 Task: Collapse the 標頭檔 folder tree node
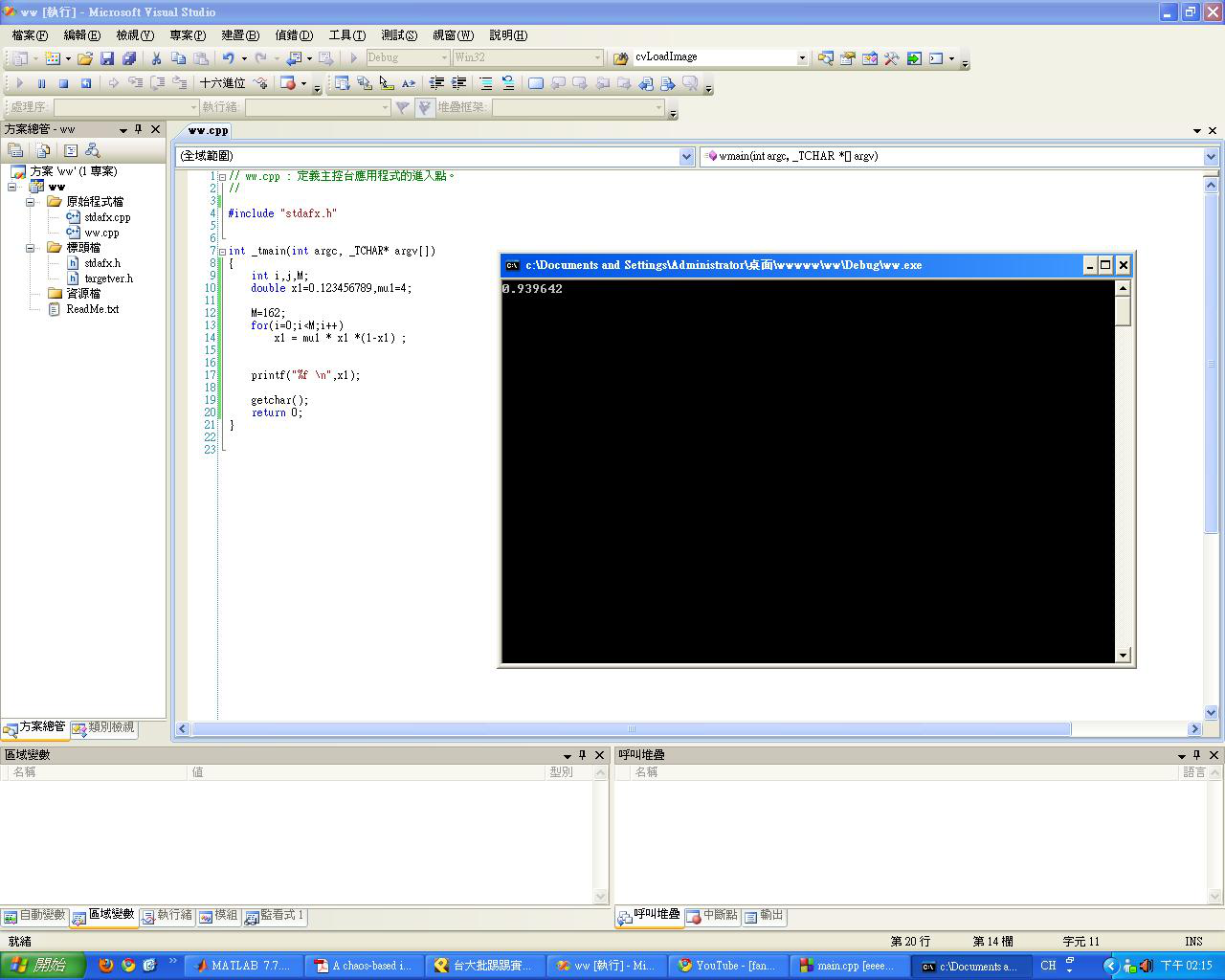coord(30,248)
